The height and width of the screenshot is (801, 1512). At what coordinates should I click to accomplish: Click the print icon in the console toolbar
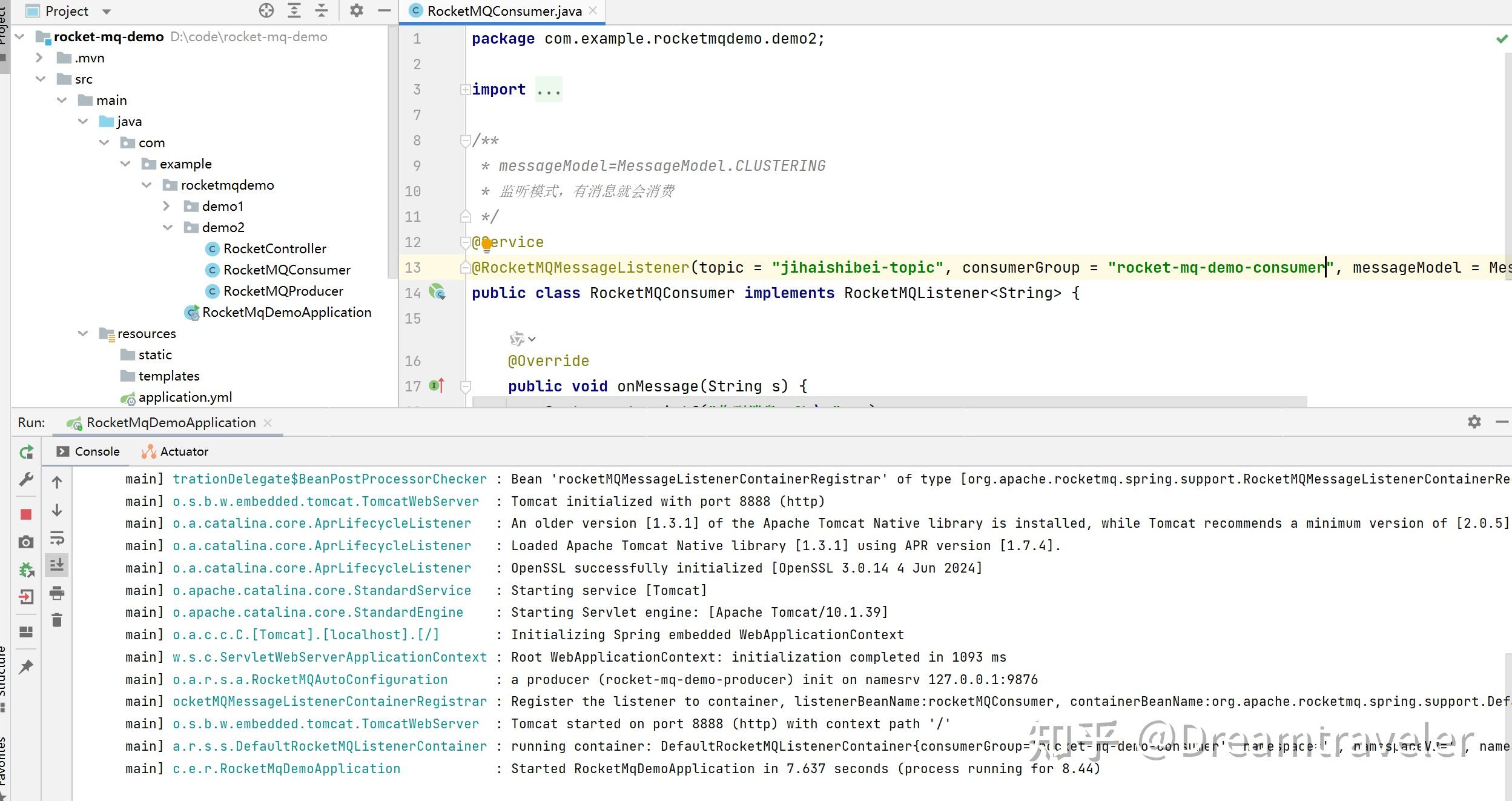point(57,593)
